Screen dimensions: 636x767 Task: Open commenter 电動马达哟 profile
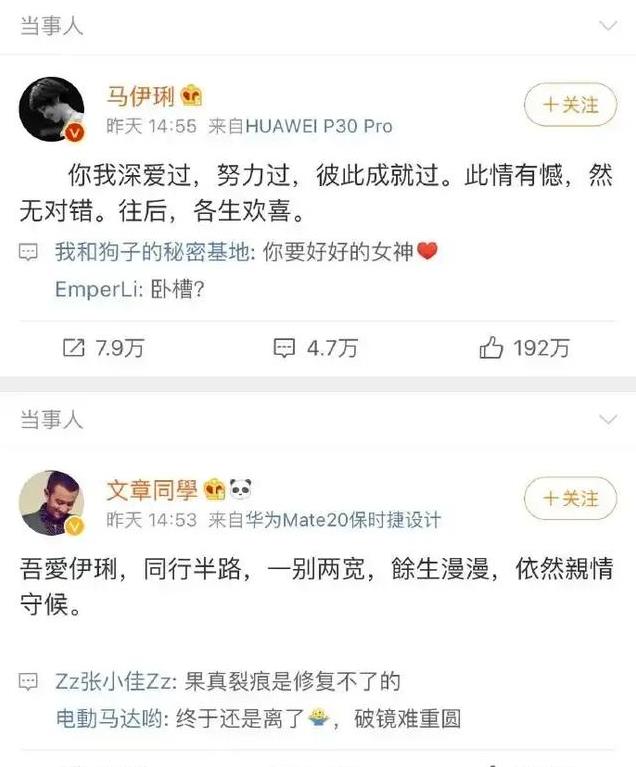(x=109, y=719)
